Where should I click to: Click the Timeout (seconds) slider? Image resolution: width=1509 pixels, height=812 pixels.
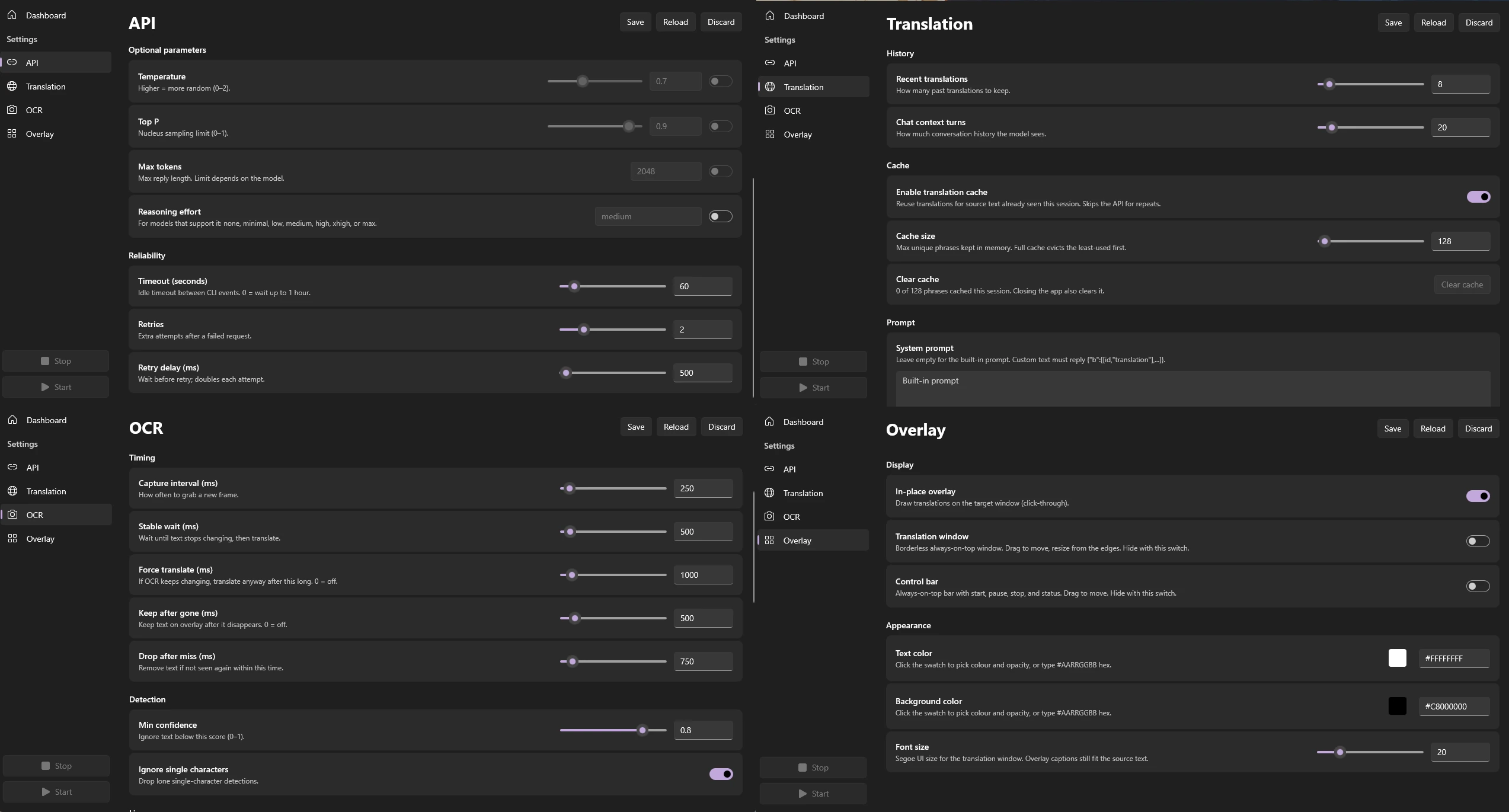pos(613,286)
